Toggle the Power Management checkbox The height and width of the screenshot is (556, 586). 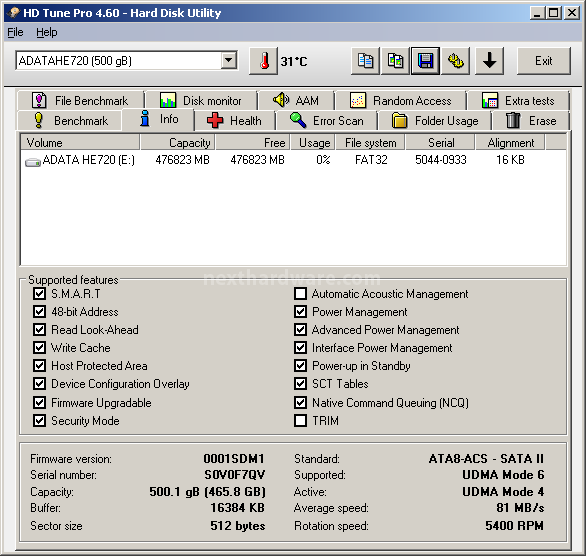click(x=300, y=312)
